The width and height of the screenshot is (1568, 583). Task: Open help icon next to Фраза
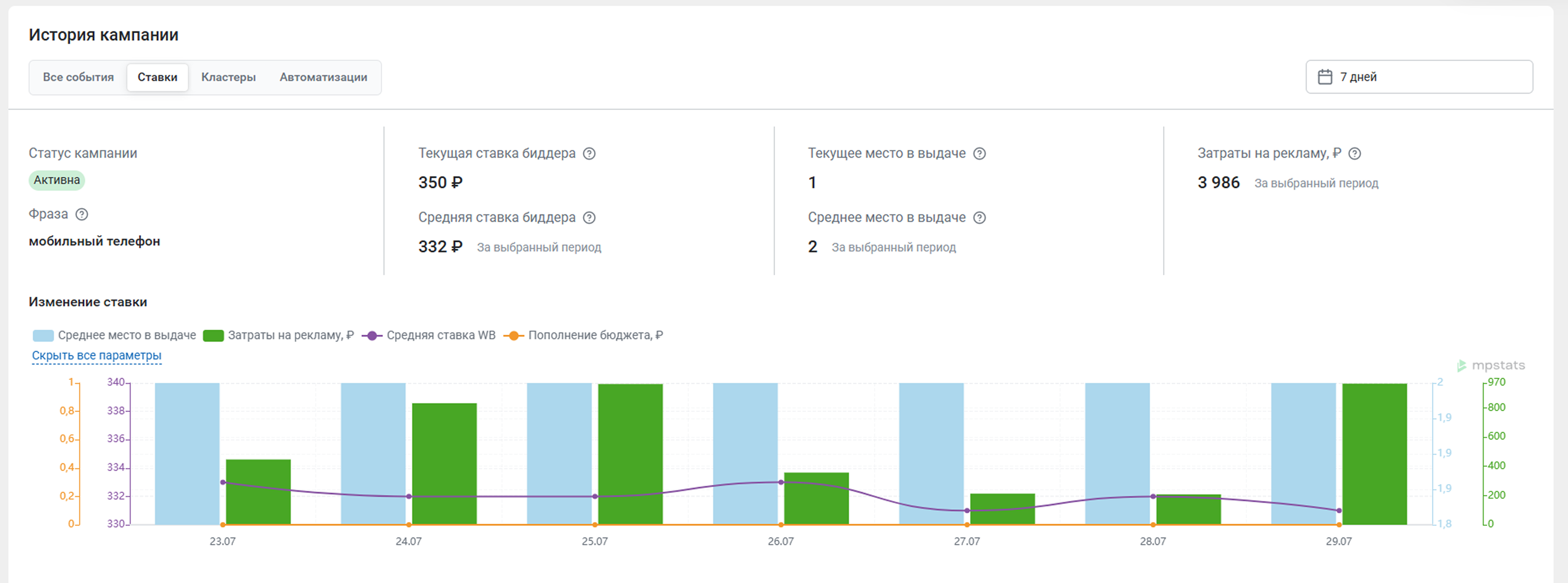(x=82, y=214)
